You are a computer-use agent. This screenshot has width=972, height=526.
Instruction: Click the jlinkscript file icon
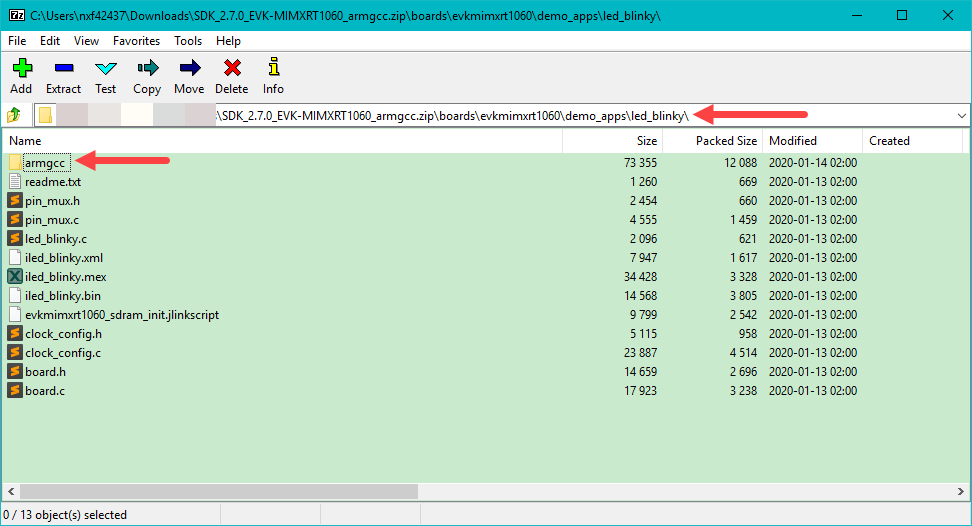(x=15, y=315)
